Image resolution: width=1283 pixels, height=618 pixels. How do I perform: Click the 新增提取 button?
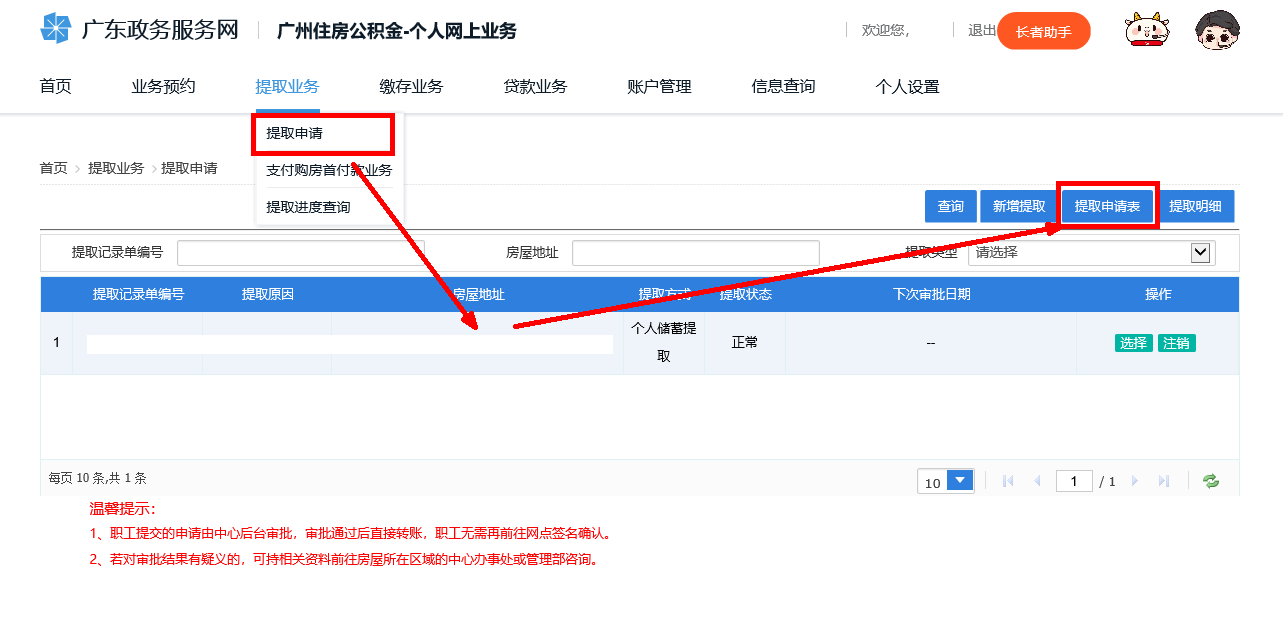click(x=1016, y=206)
